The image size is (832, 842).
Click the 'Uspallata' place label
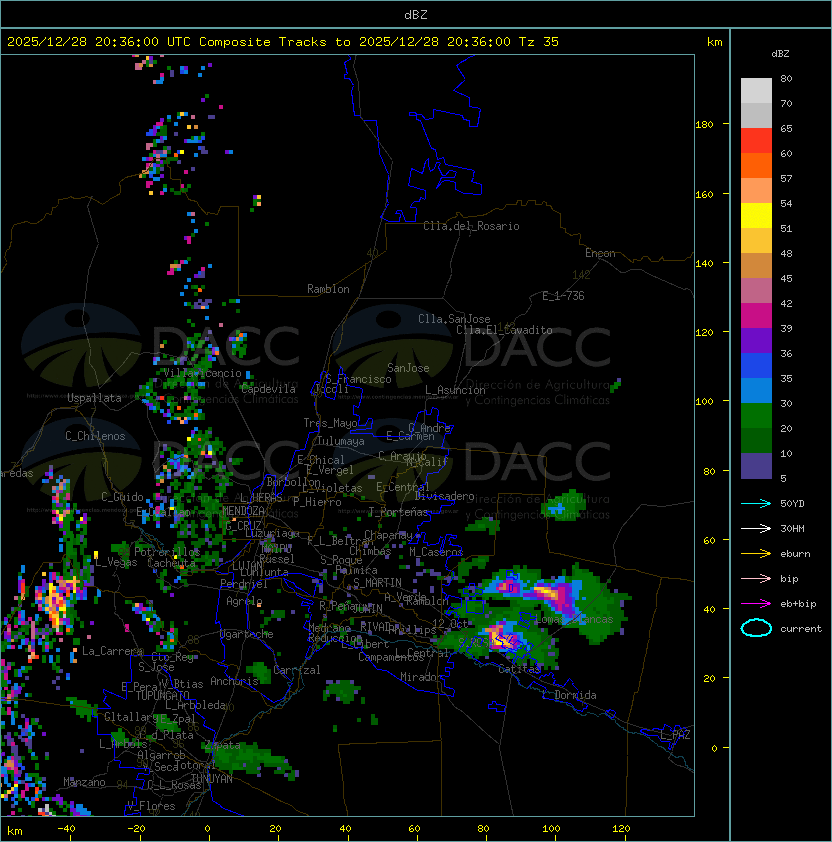94,398
